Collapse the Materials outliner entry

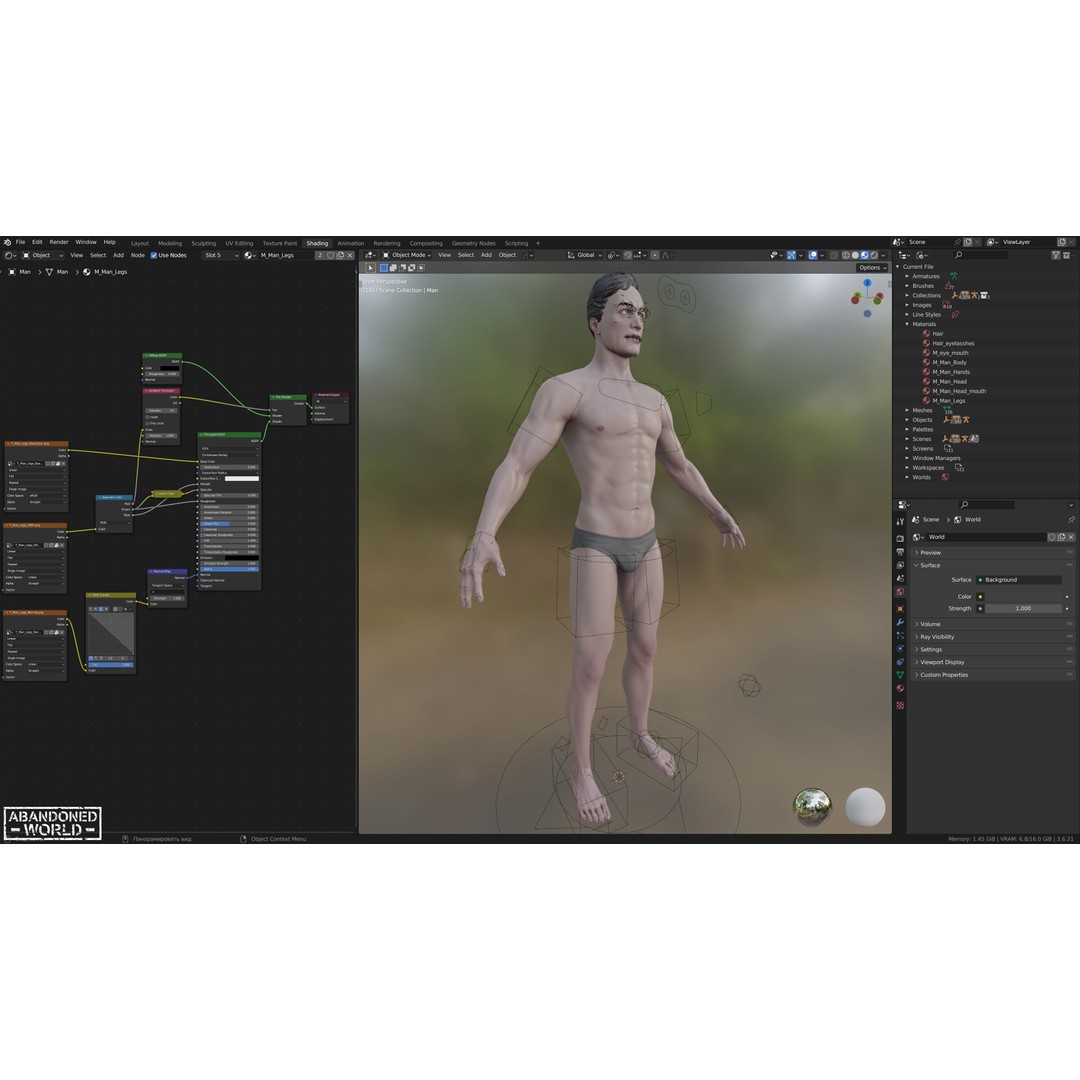(x=907, y=324)
